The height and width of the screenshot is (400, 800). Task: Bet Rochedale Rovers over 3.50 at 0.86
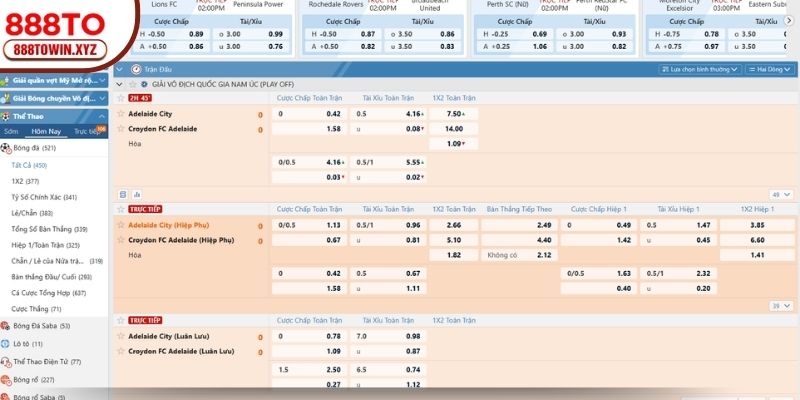point(423,34)
